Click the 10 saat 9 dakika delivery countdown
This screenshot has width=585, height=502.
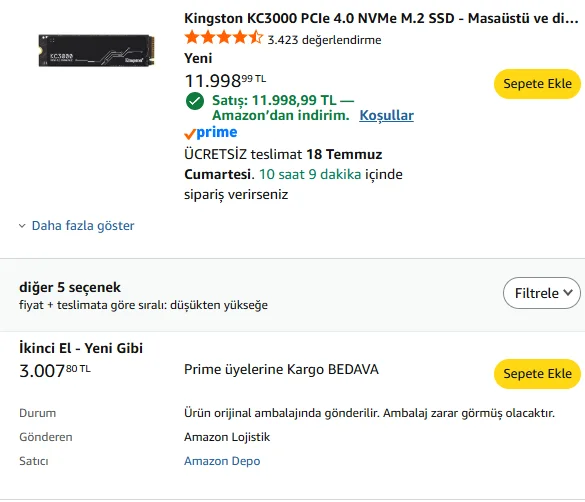pyautogui.click(x=310, y=174)
